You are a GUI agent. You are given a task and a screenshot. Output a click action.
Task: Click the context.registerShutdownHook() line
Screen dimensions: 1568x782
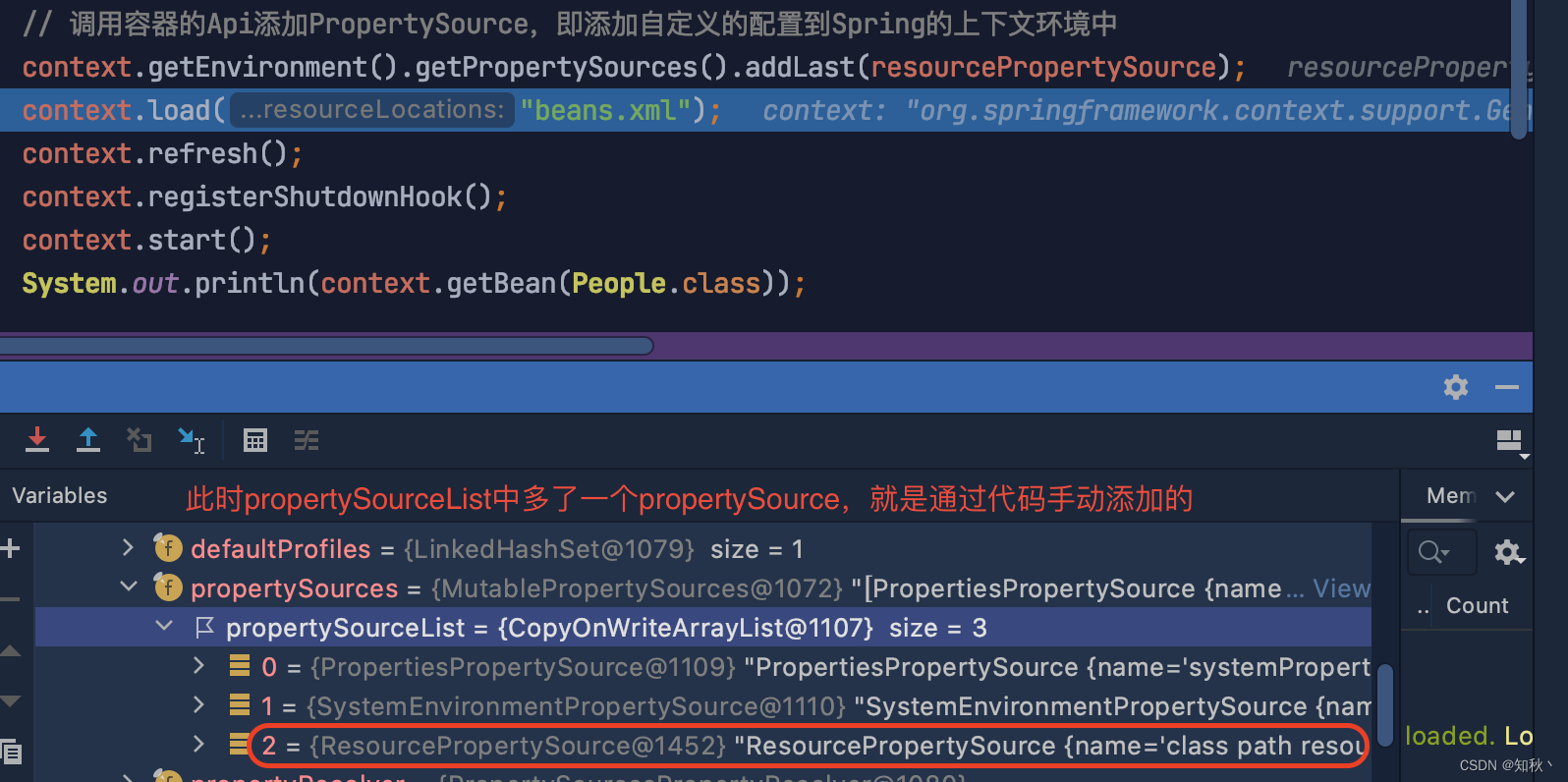[x=265, y=197]
